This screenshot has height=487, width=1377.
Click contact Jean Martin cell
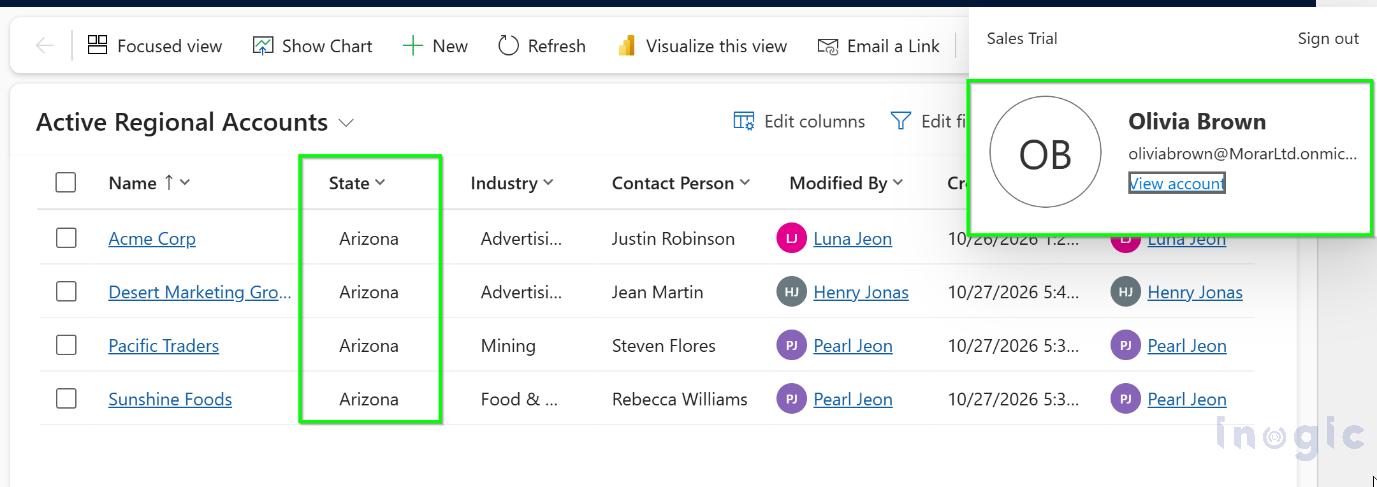[657, 292]
